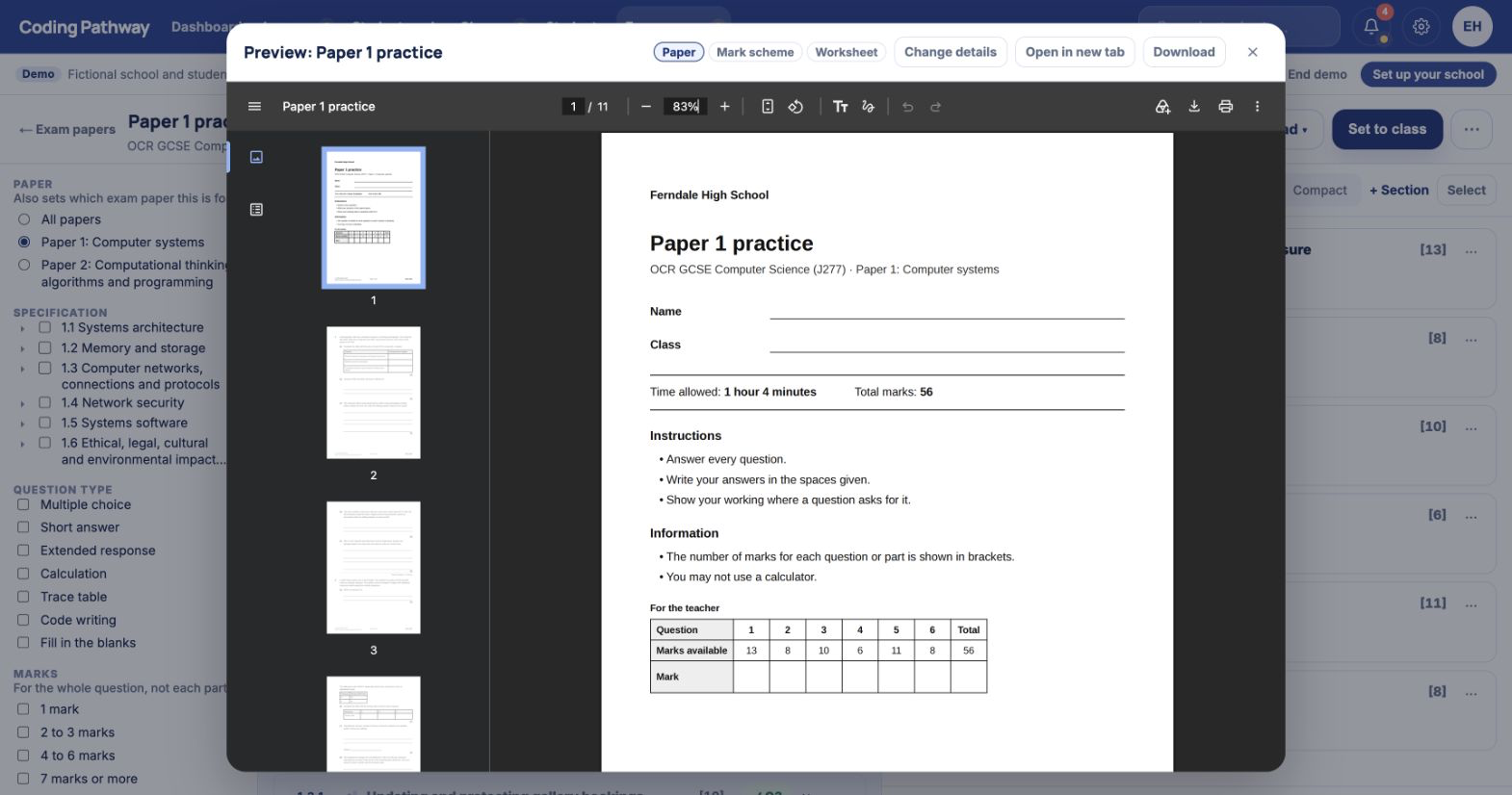Expand the 1.4 Network security item
The image size is (1512, 795).
click(22, 403)
